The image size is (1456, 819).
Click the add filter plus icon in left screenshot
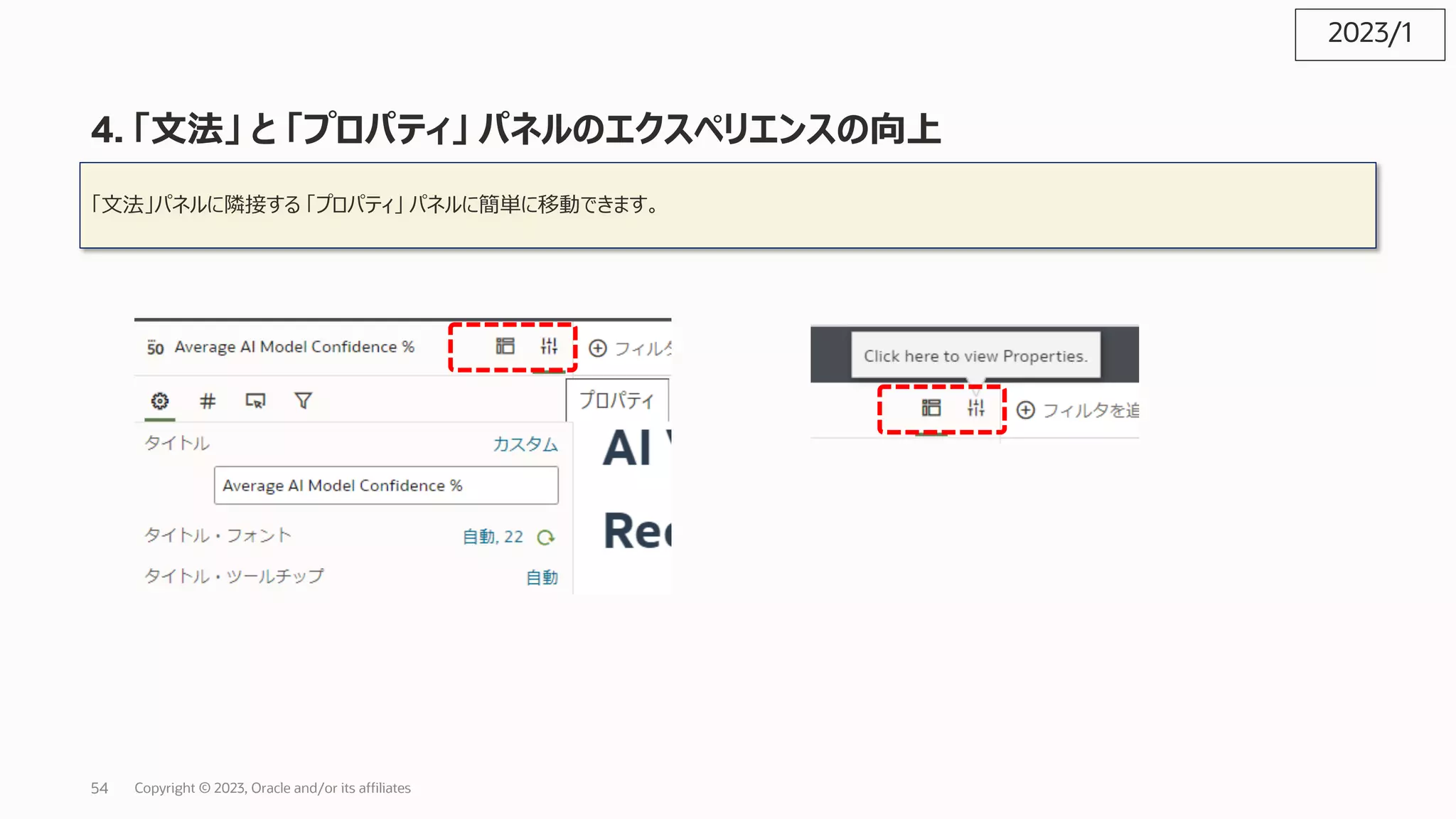(598, 348)
